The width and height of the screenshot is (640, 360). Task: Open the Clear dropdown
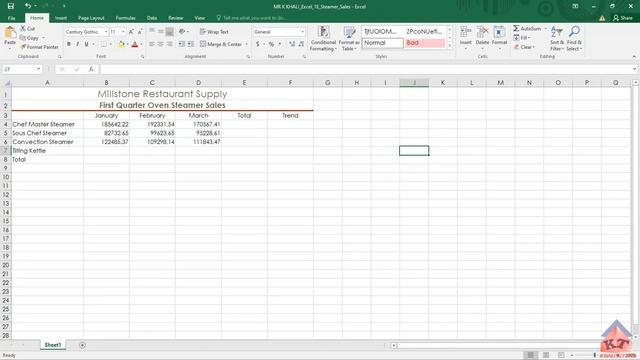[524, 47]
